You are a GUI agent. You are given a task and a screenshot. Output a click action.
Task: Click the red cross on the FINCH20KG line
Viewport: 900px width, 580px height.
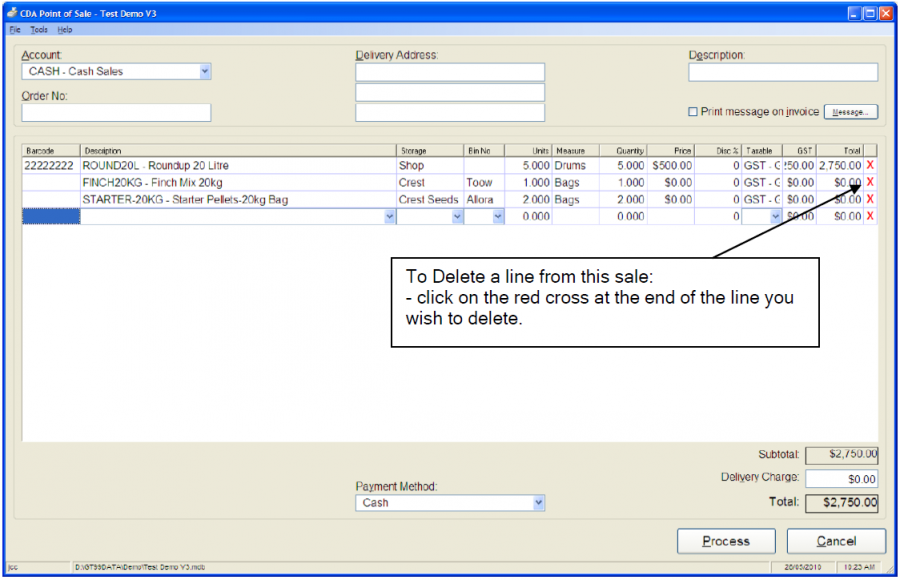(869, 182)
